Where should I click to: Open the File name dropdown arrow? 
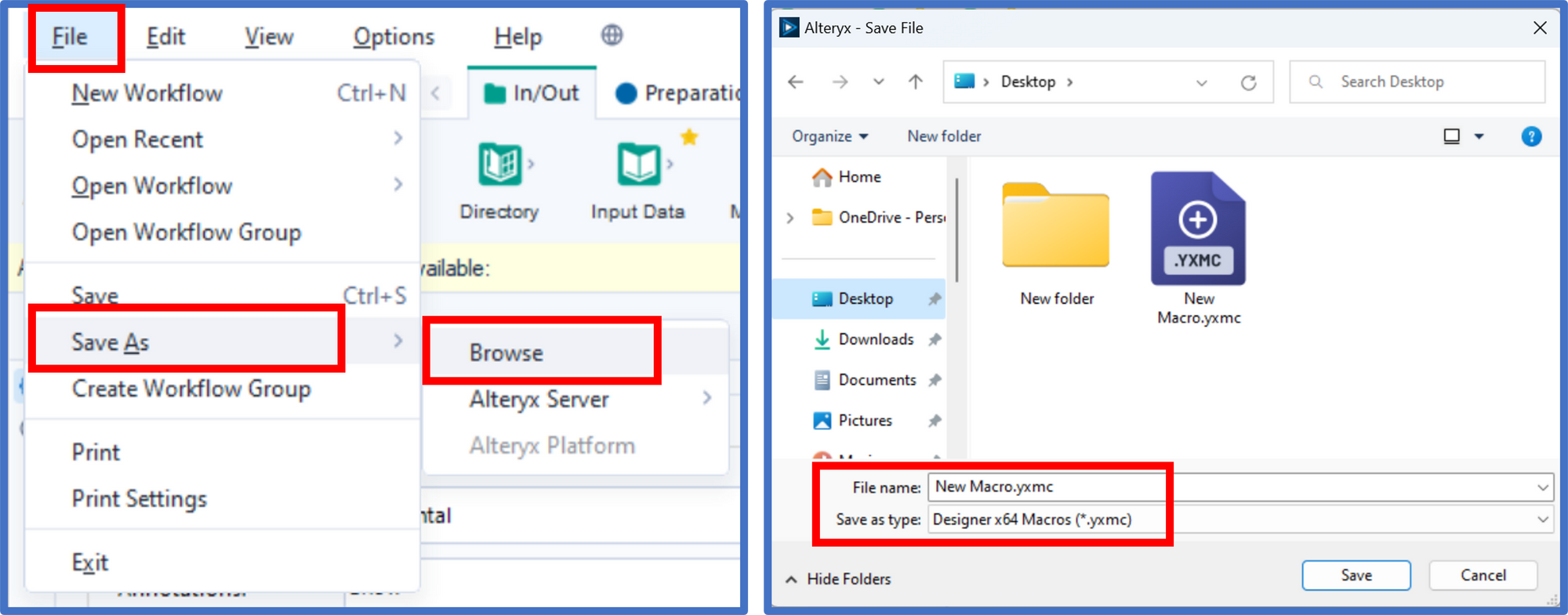1543,487
